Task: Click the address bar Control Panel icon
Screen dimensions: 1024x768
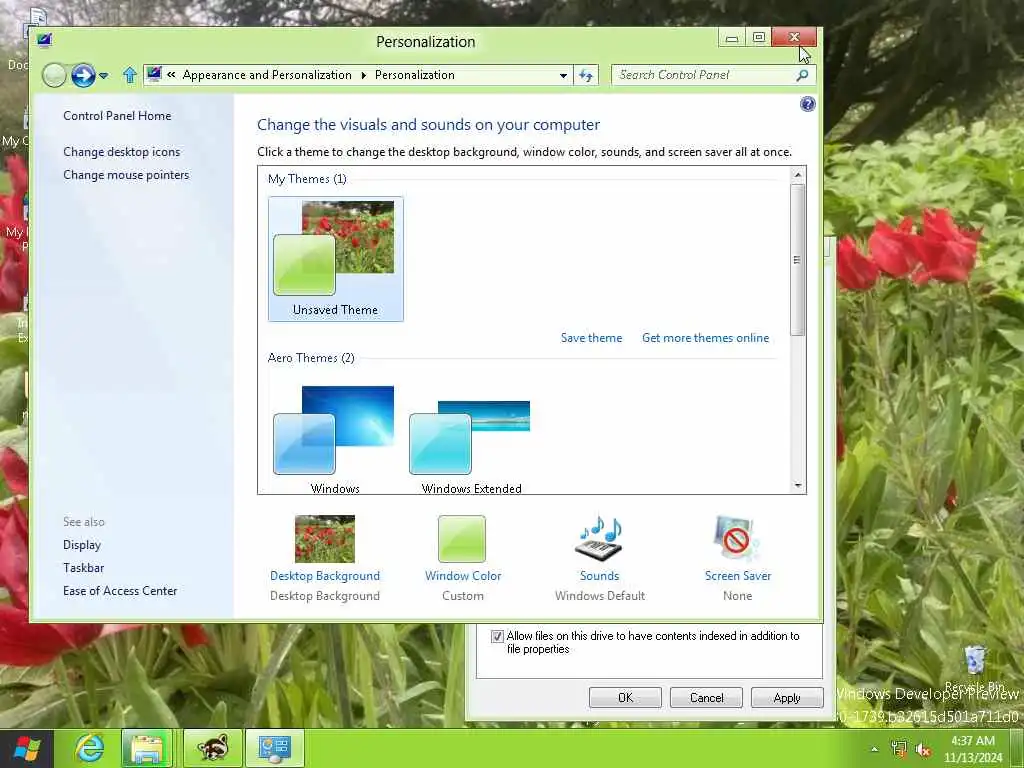Action: (154, 75)
